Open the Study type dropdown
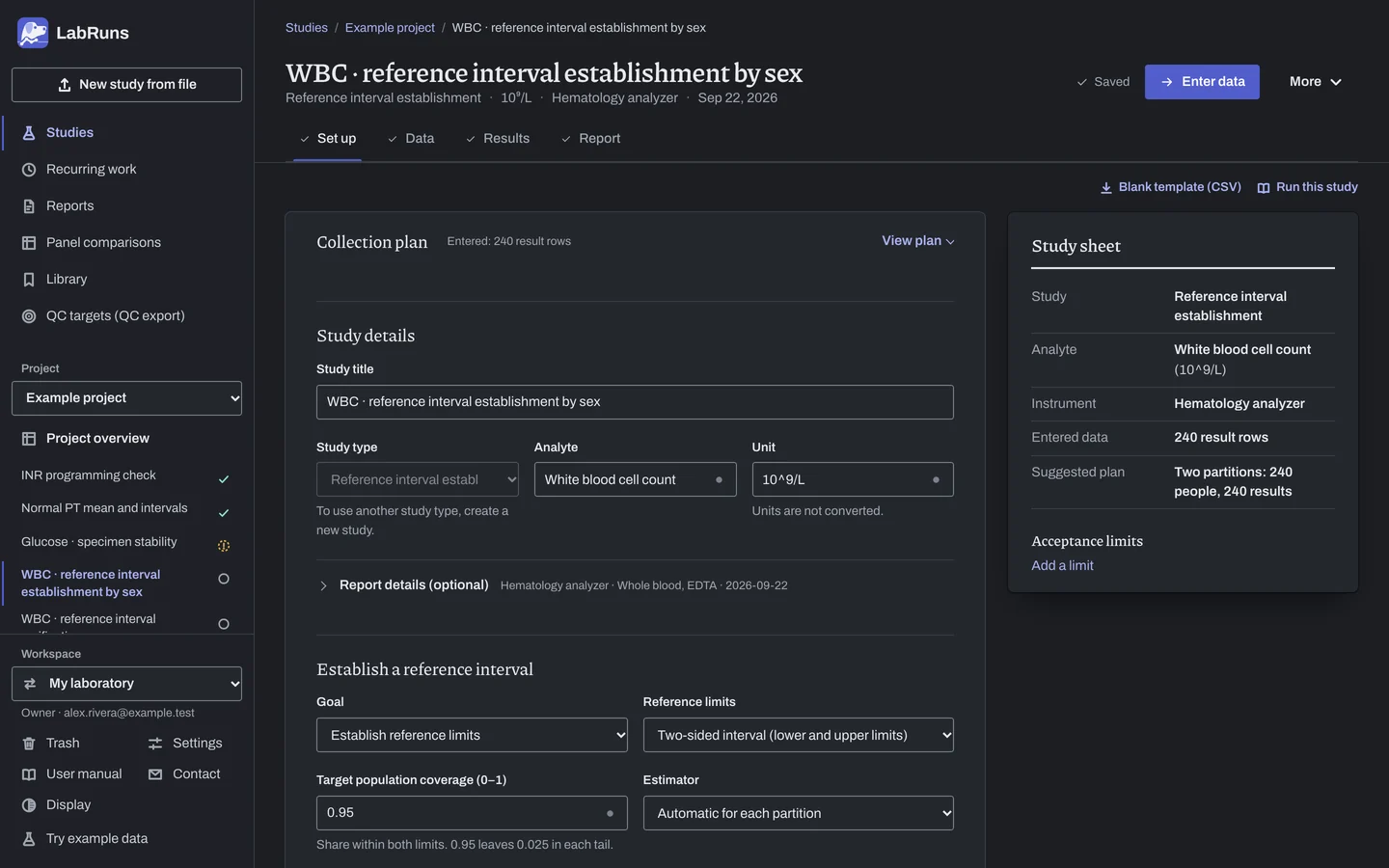Image resolution: width=1389 pixels, height=868 pixels. [418, 479]
